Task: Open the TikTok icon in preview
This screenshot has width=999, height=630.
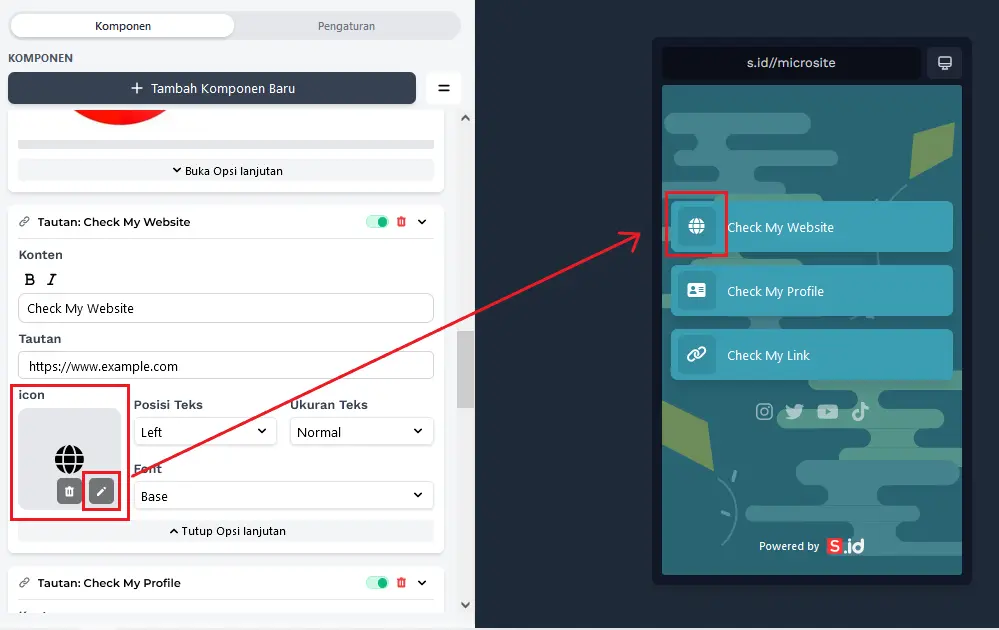Action: point(860,411)
